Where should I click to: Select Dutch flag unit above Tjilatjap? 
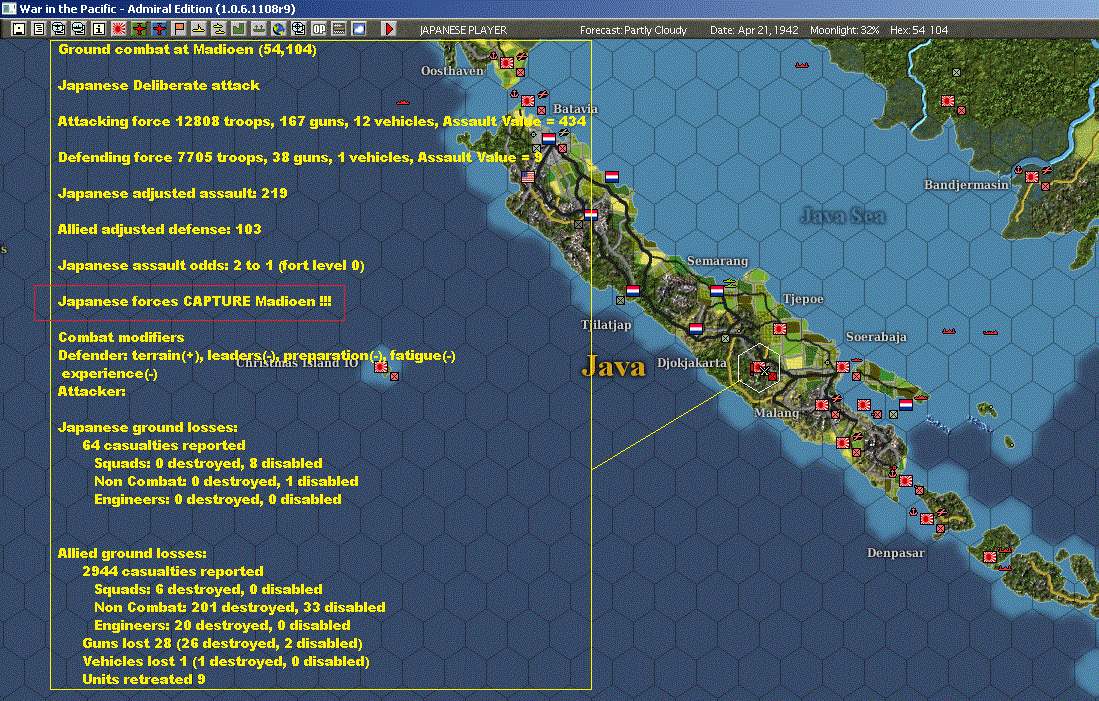coord(633,290)
